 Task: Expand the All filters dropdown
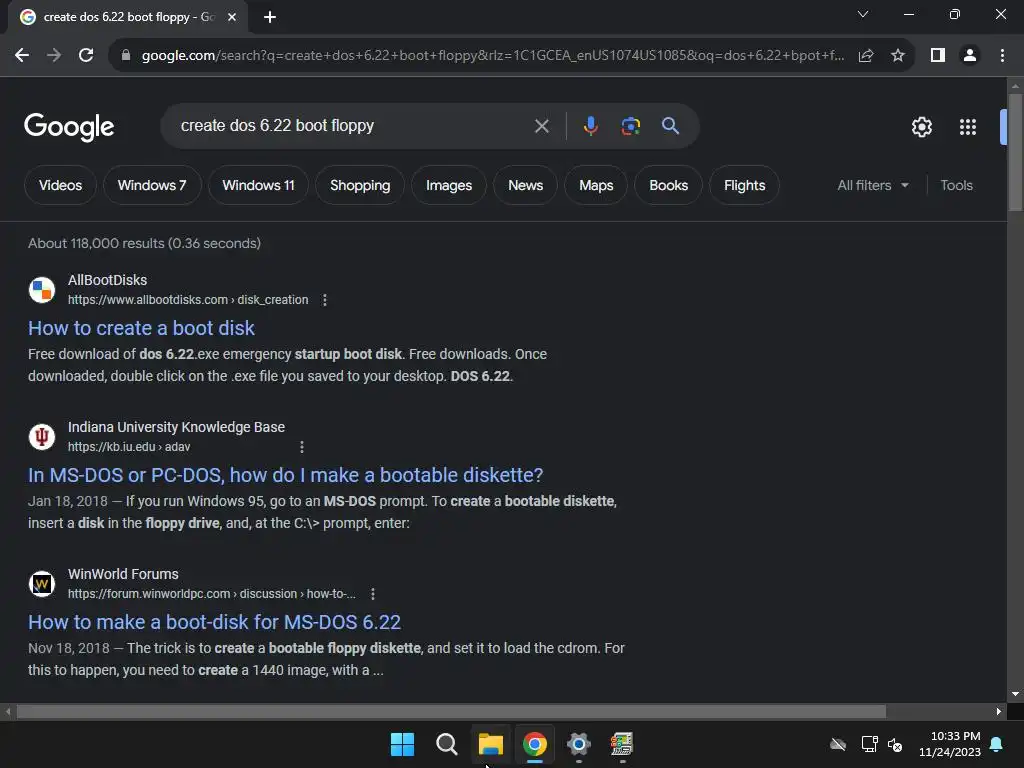pos(873,185)
